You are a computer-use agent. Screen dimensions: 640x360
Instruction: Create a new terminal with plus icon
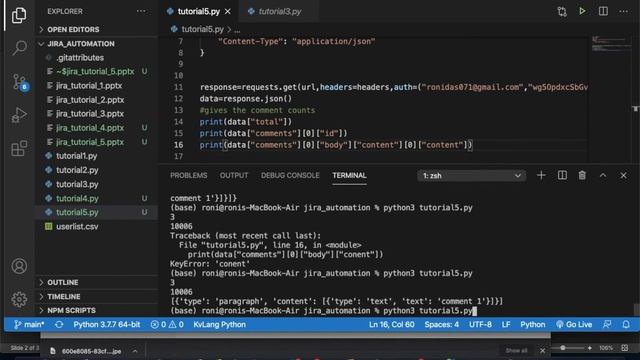pyautogui.click(x=541, y=176)
